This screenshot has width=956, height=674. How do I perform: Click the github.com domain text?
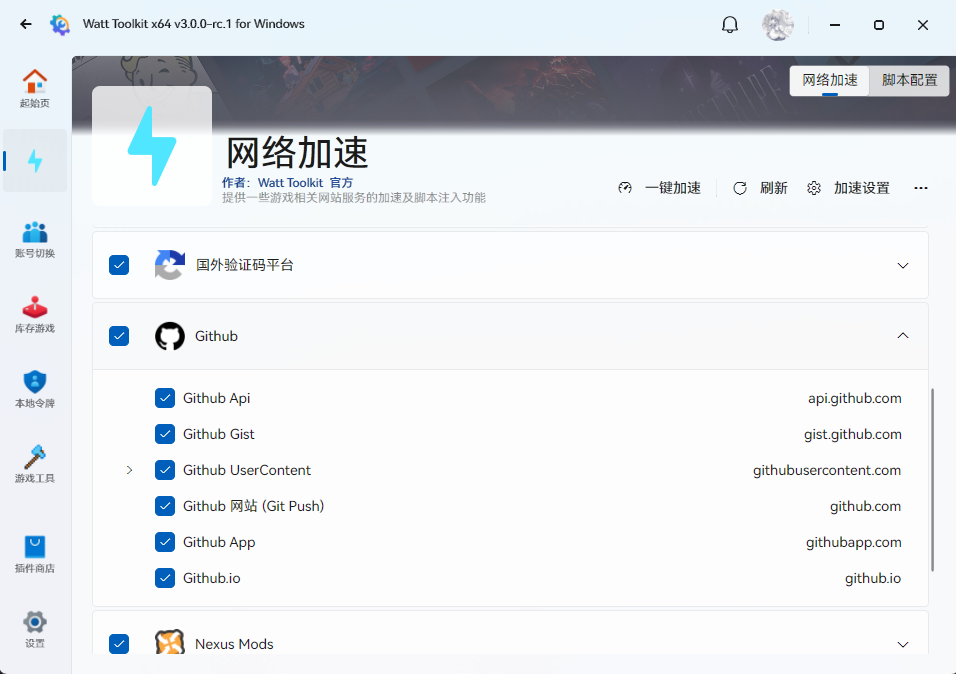[x=865, y=506]
